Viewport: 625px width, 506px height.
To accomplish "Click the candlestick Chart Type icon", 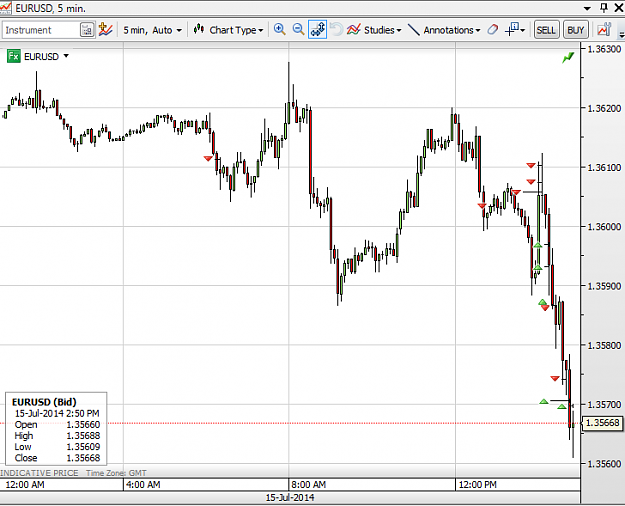I will tap(199, 30).
